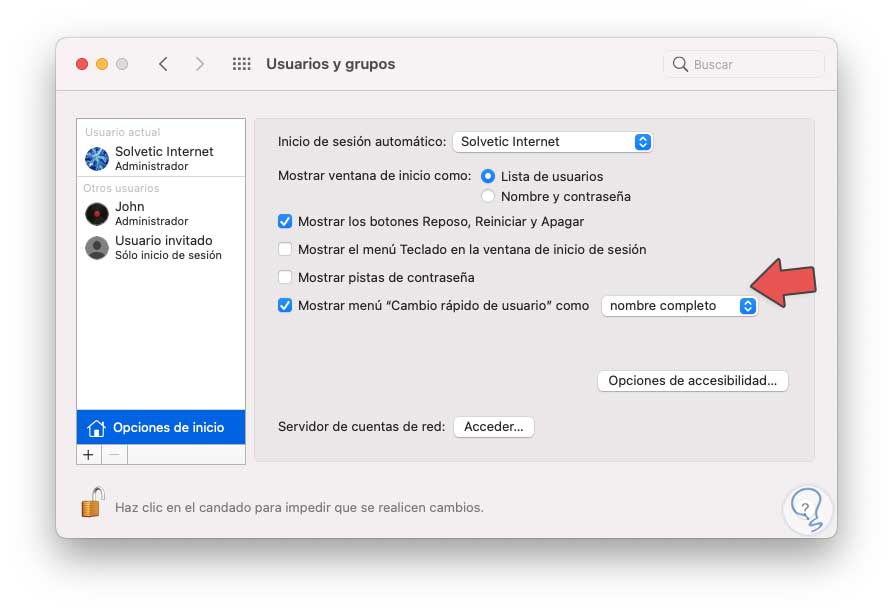The height and width of the screenshot is (612, 893).
Task: Open Inicio de sesión automático dropdown
Action: click(552, 142)
